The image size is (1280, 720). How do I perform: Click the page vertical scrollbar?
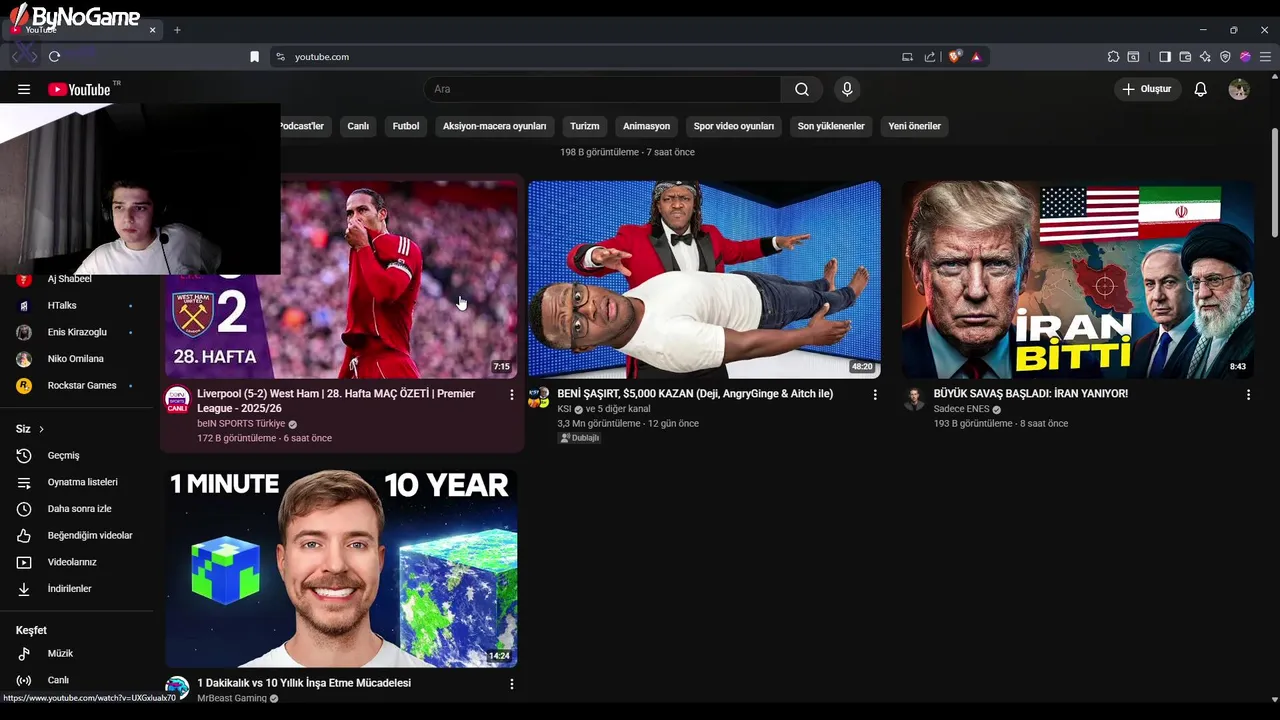[x=1274, y=183]
